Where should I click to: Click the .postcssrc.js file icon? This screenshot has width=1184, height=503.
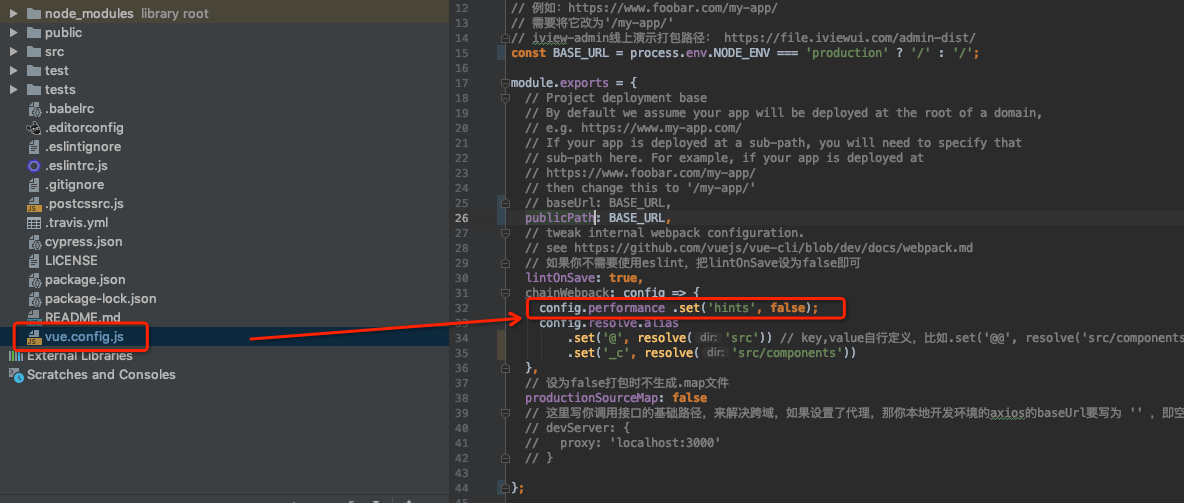click(33, 204)
